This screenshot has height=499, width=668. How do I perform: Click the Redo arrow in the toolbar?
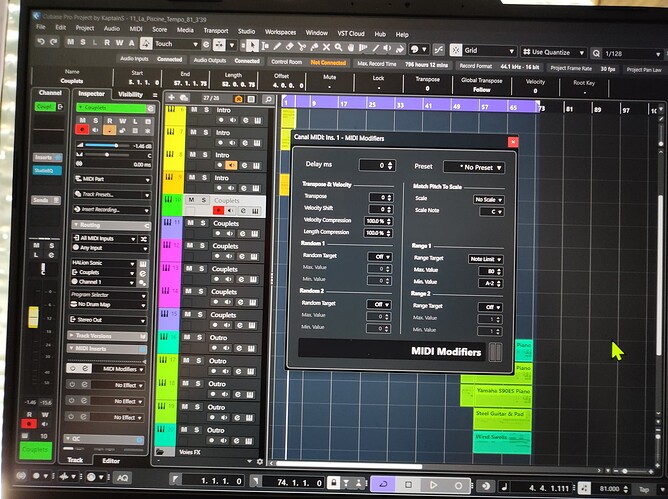pyautogui.click(x=54, y=42)
